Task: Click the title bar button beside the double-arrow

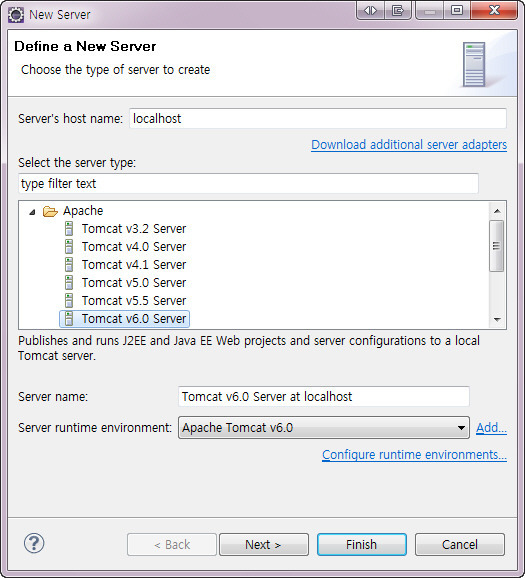Action: point(397,10)
